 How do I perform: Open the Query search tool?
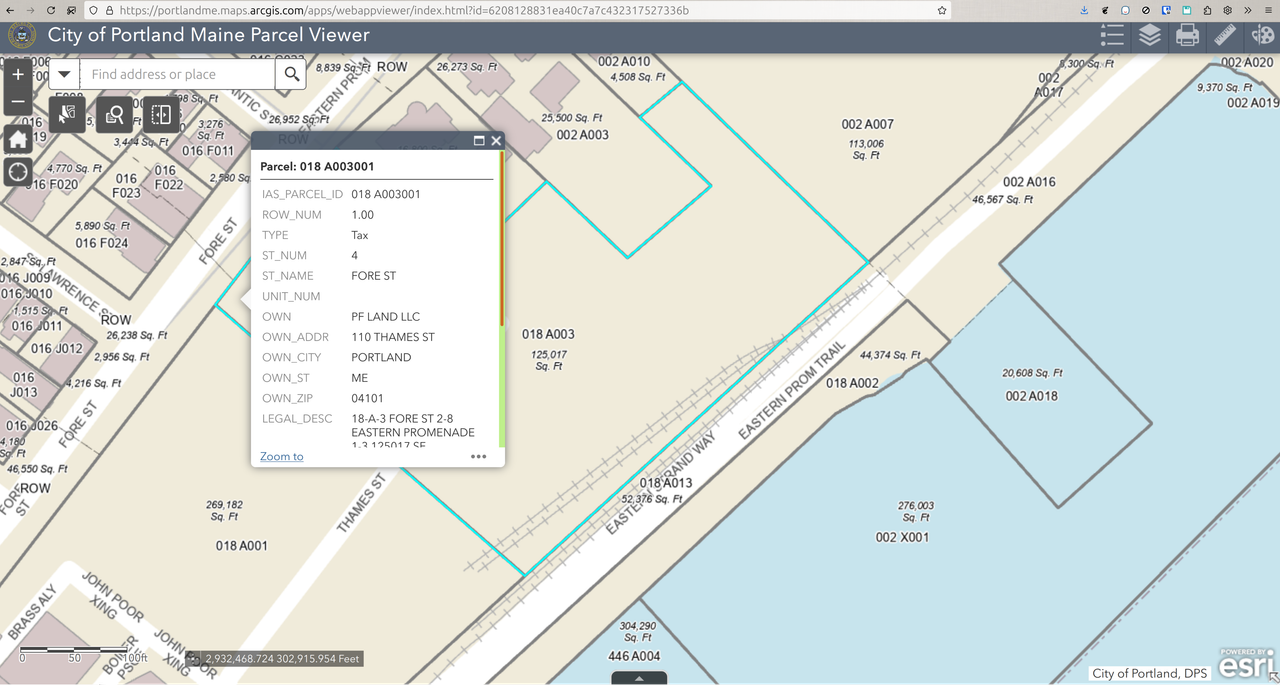coord(114,115)
